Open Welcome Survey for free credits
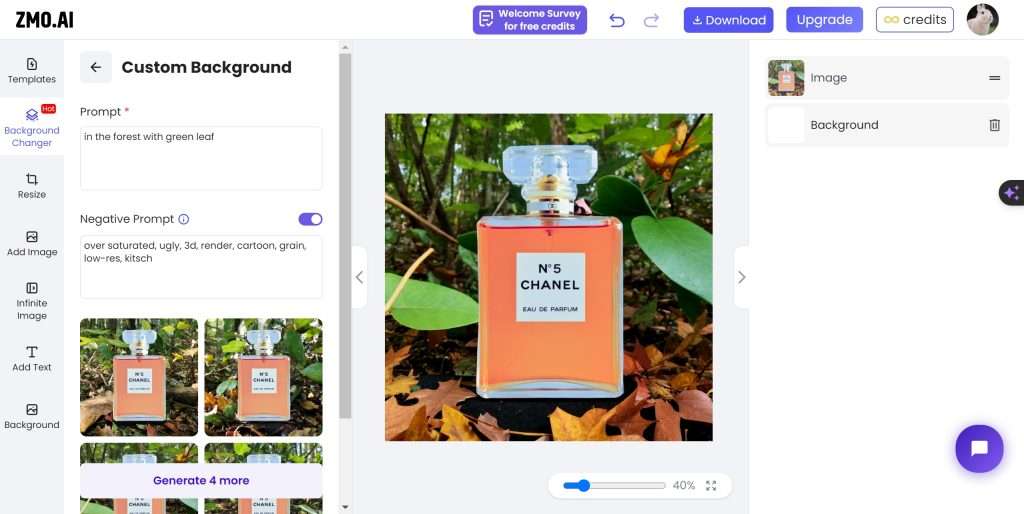This screenshot has height=514, width=1024. tap(530, 20)
